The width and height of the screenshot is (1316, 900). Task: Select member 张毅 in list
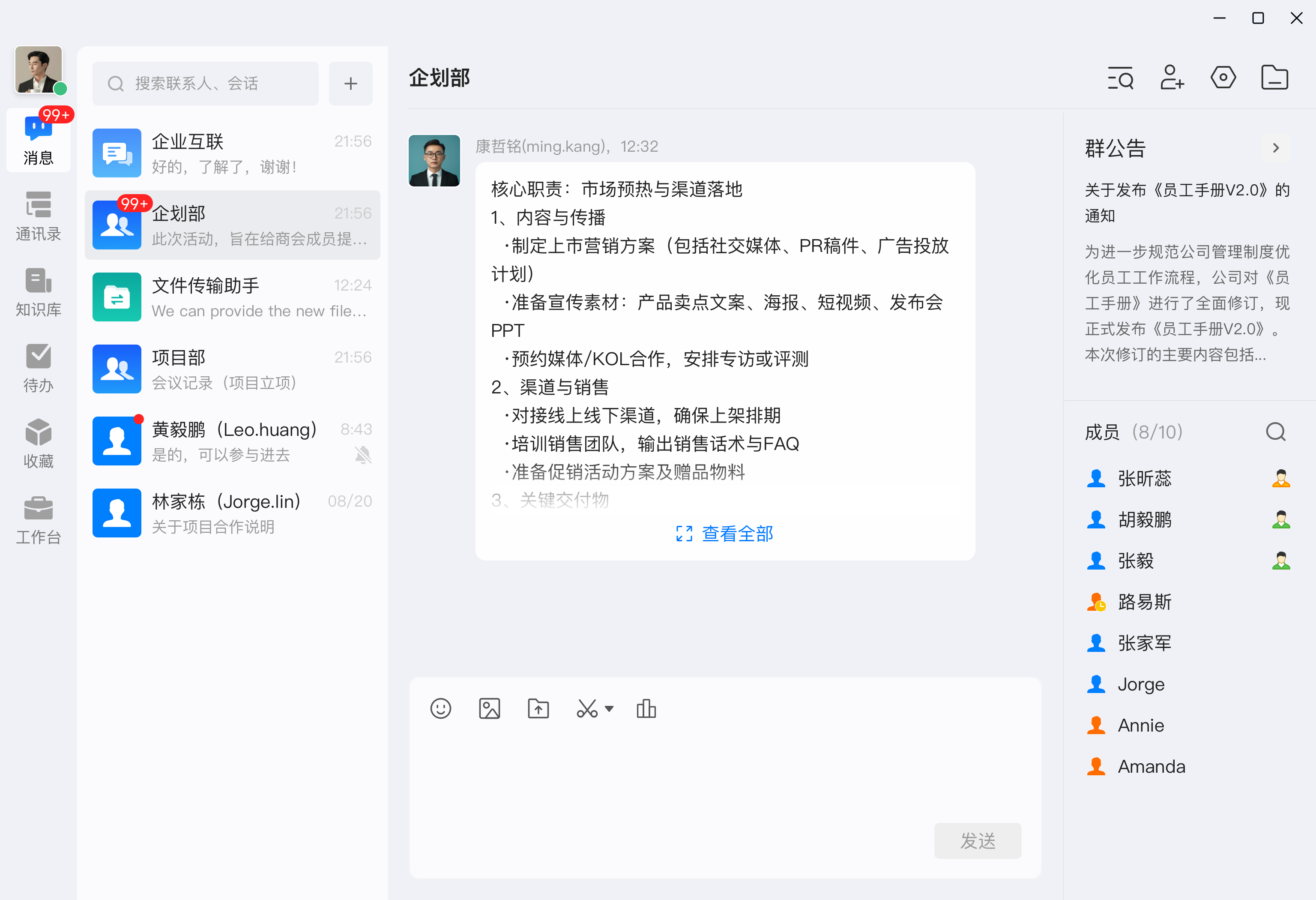click(1188, 561)
